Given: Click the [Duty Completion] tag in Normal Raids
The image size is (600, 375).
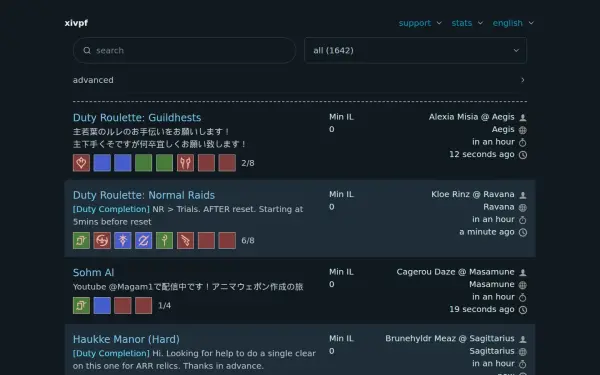Looking at the screenshot, I should (111, 209).
